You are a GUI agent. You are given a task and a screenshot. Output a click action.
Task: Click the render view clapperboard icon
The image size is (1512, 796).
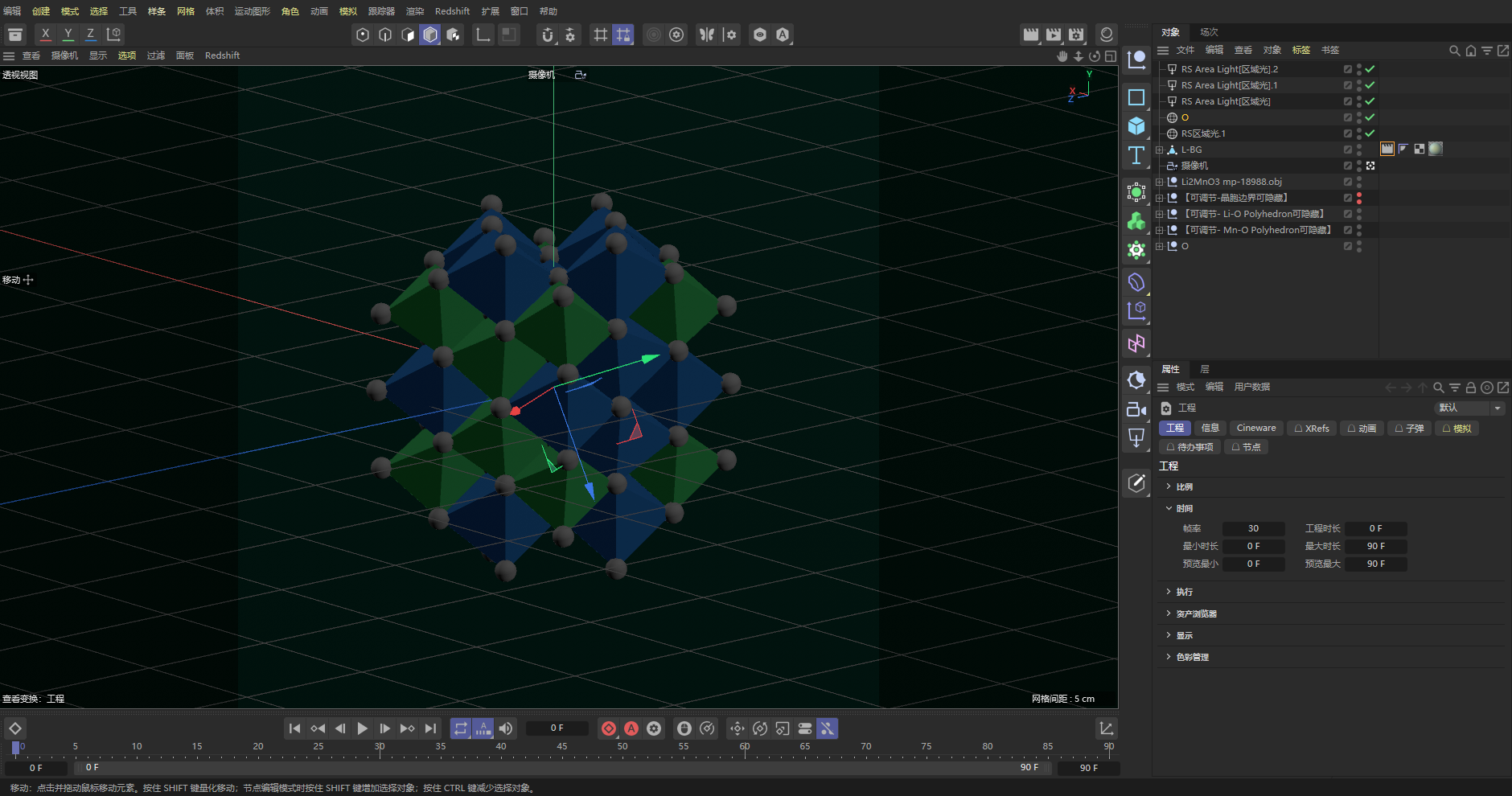pyautogui.click(x=1031, y=35)
